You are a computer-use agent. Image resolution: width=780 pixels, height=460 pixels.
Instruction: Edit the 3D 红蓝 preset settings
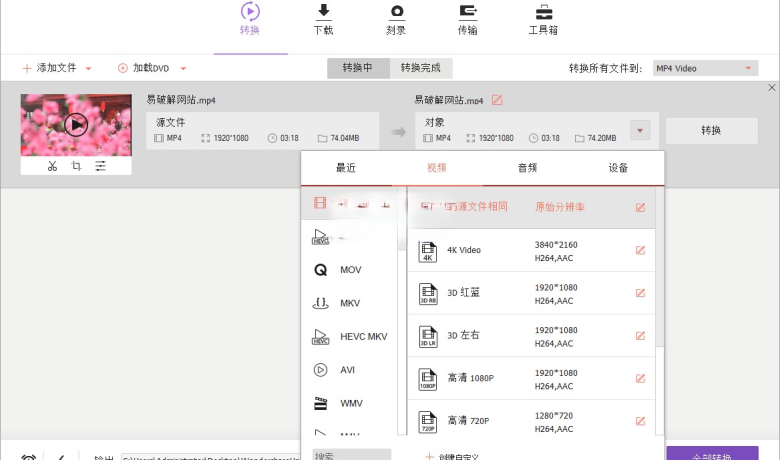(x=640, y=293)
